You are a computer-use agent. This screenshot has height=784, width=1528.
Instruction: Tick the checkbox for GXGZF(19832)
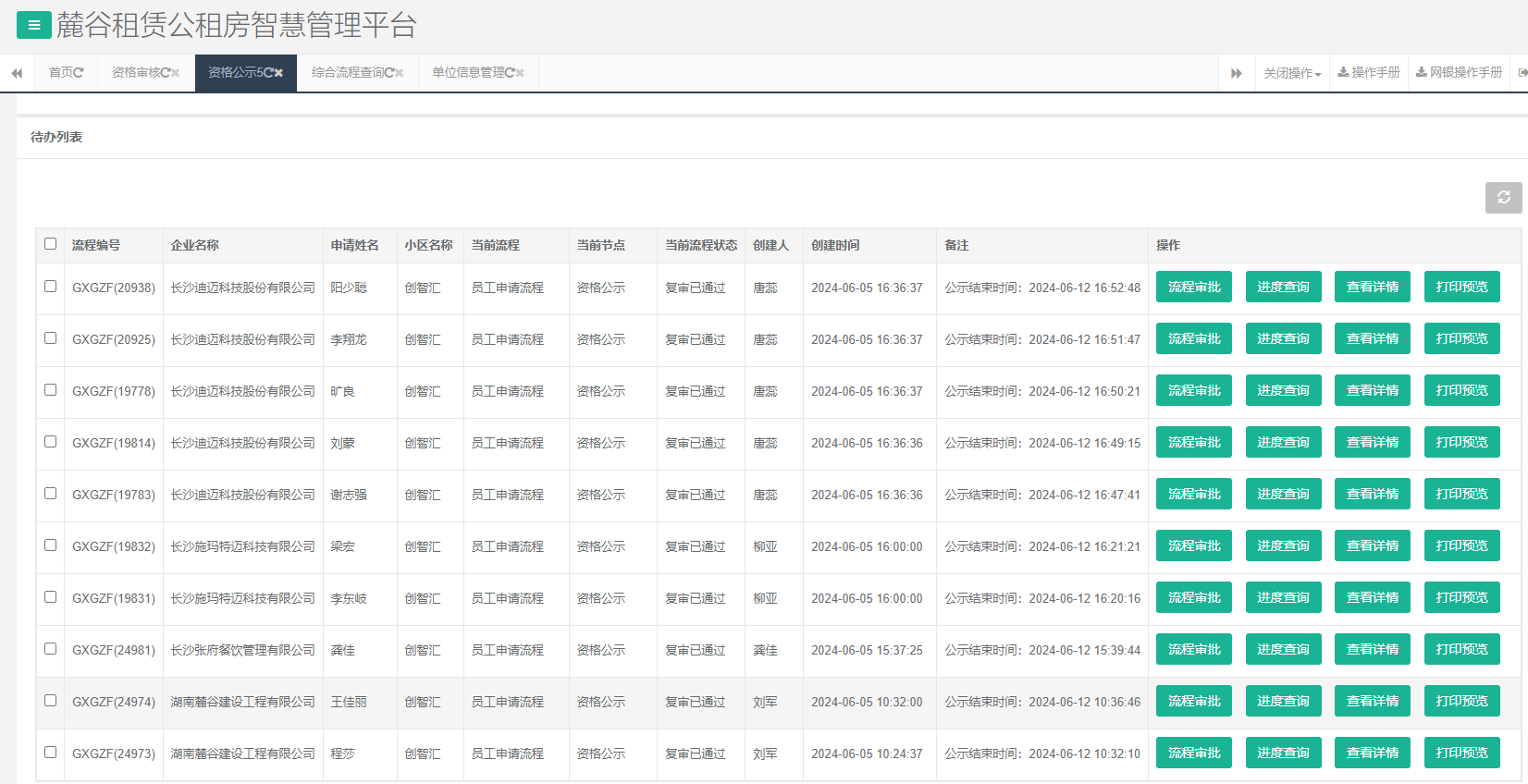(x=51, y=545)
